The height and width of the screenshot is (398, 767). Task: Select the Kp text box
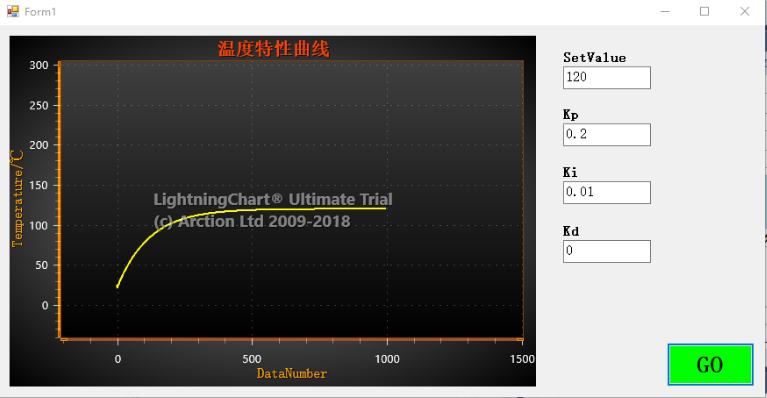pos(607,134)
